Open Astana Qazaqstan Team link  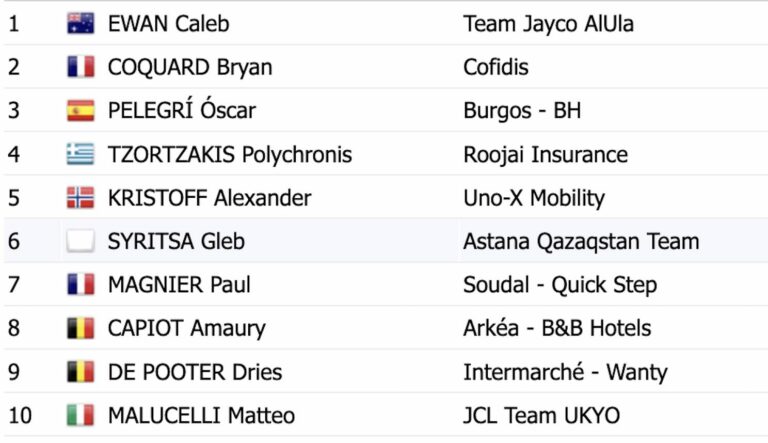pos(581,242)
